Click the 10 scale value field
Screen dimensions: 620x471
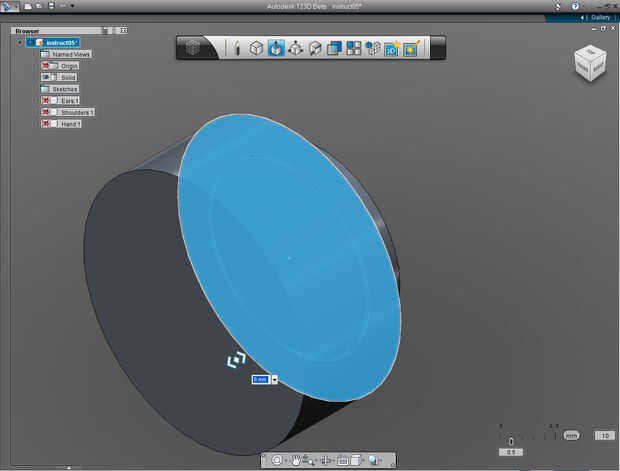605,435
